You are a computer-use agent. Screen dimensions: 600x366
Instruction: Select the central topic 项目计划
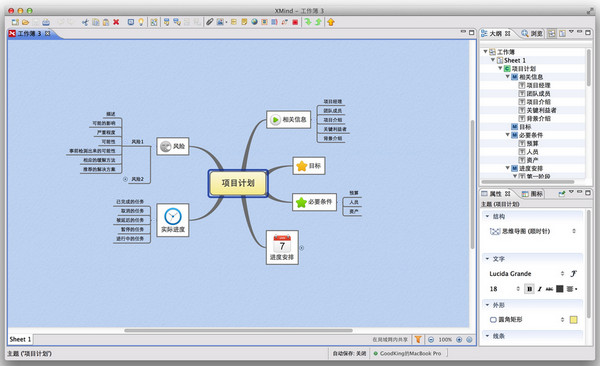238,183
